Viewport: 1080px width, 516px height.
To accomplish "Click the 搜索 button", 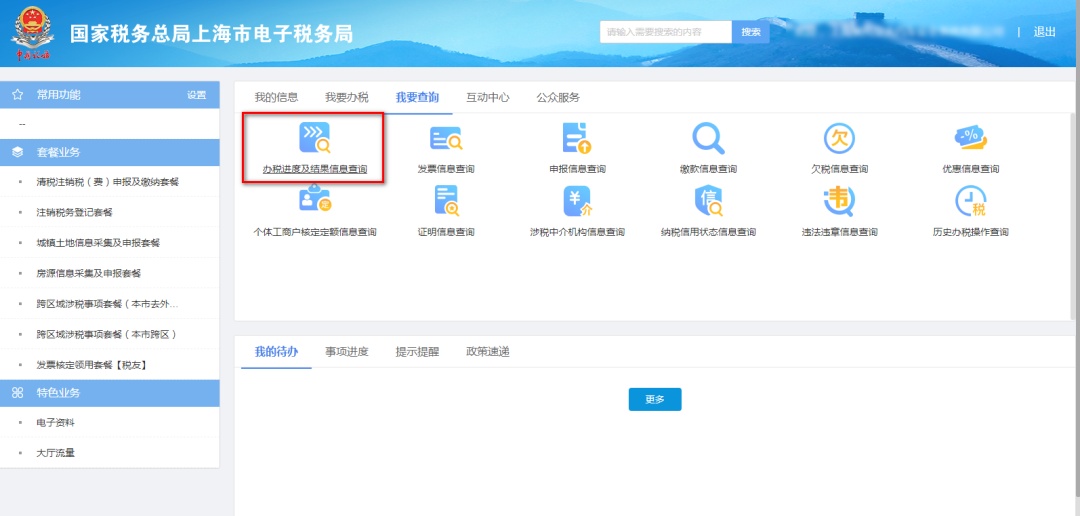I will (x=751, y=32).
